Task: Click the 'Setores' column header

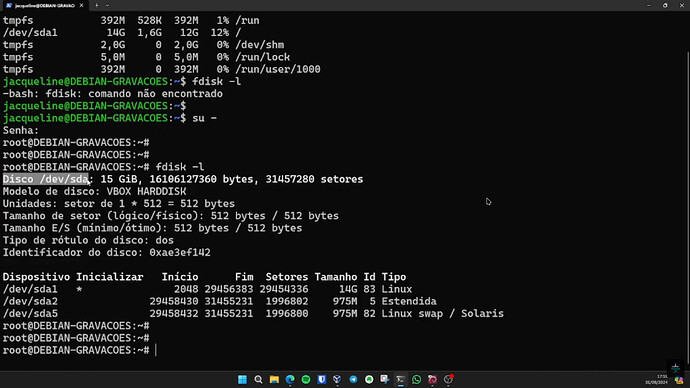Action: click(286, 277)
